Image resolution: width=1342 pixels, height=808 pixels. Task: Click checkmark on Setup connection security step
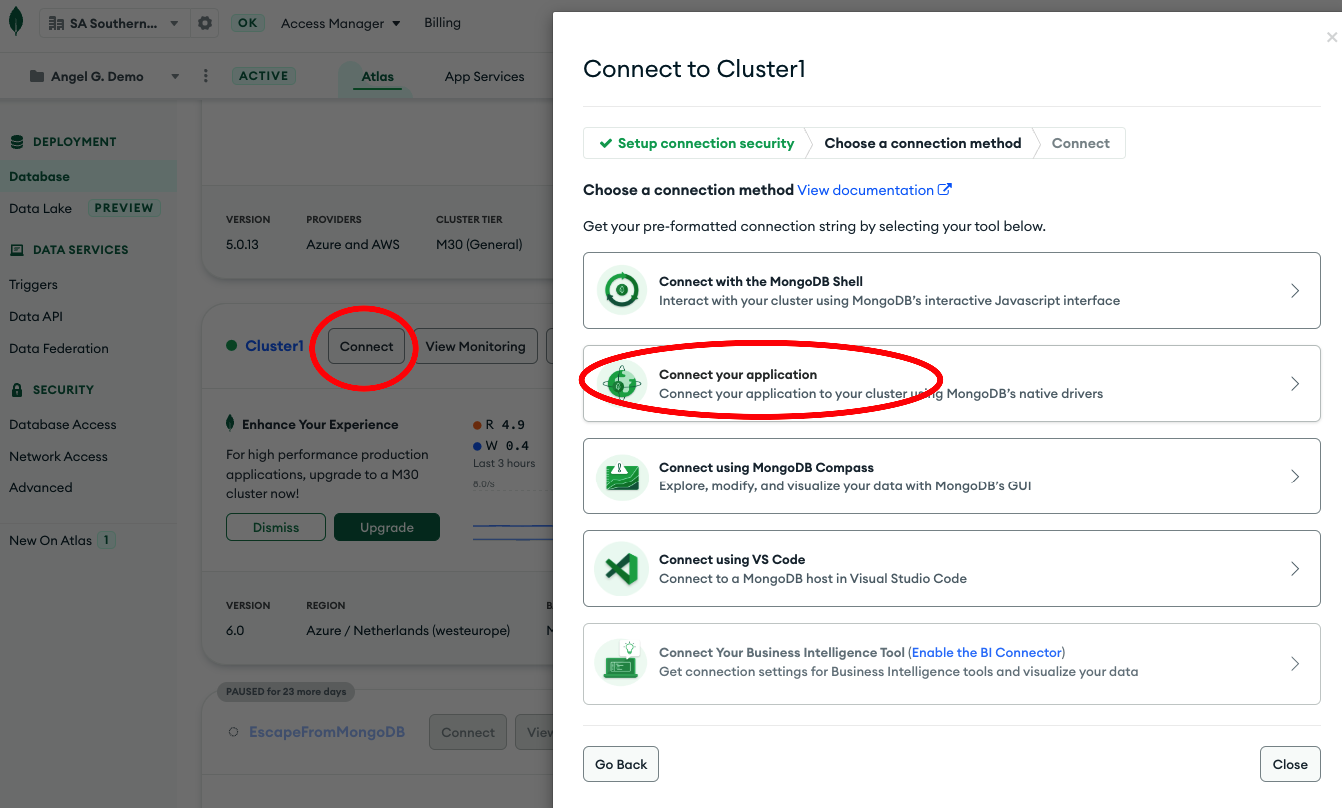tap(605, 143)
